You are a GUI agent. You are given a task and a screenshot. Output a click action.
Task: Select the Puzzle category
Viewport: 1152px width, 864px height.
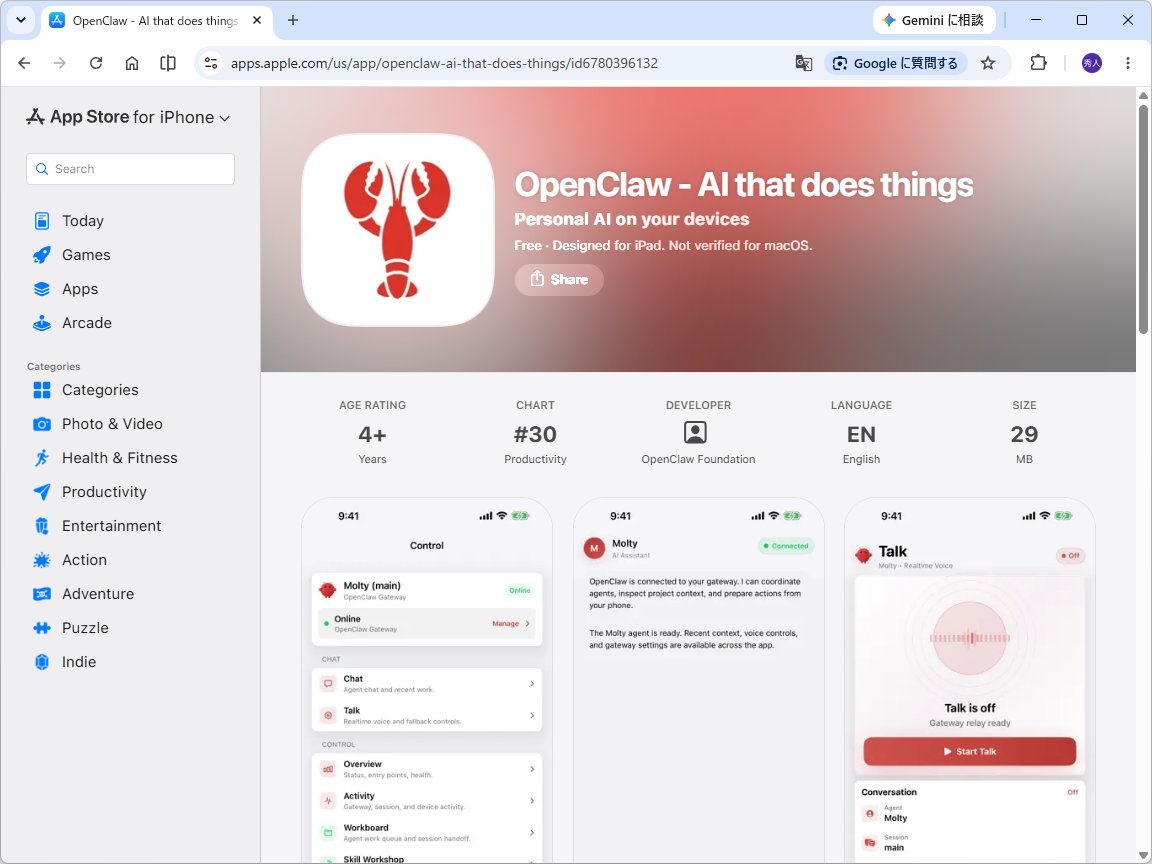[x=71, y=628]
